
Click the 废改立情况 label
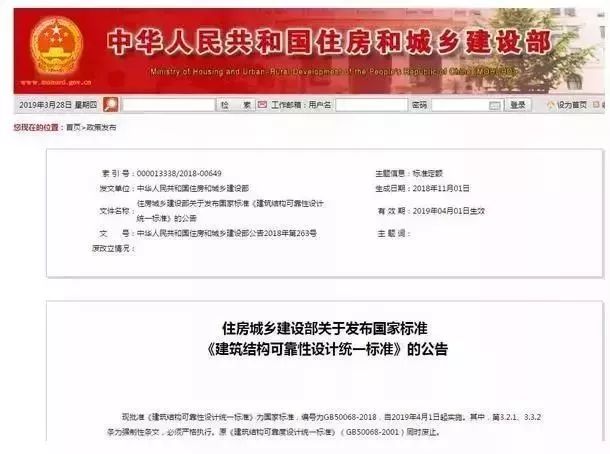pos(111,248)
